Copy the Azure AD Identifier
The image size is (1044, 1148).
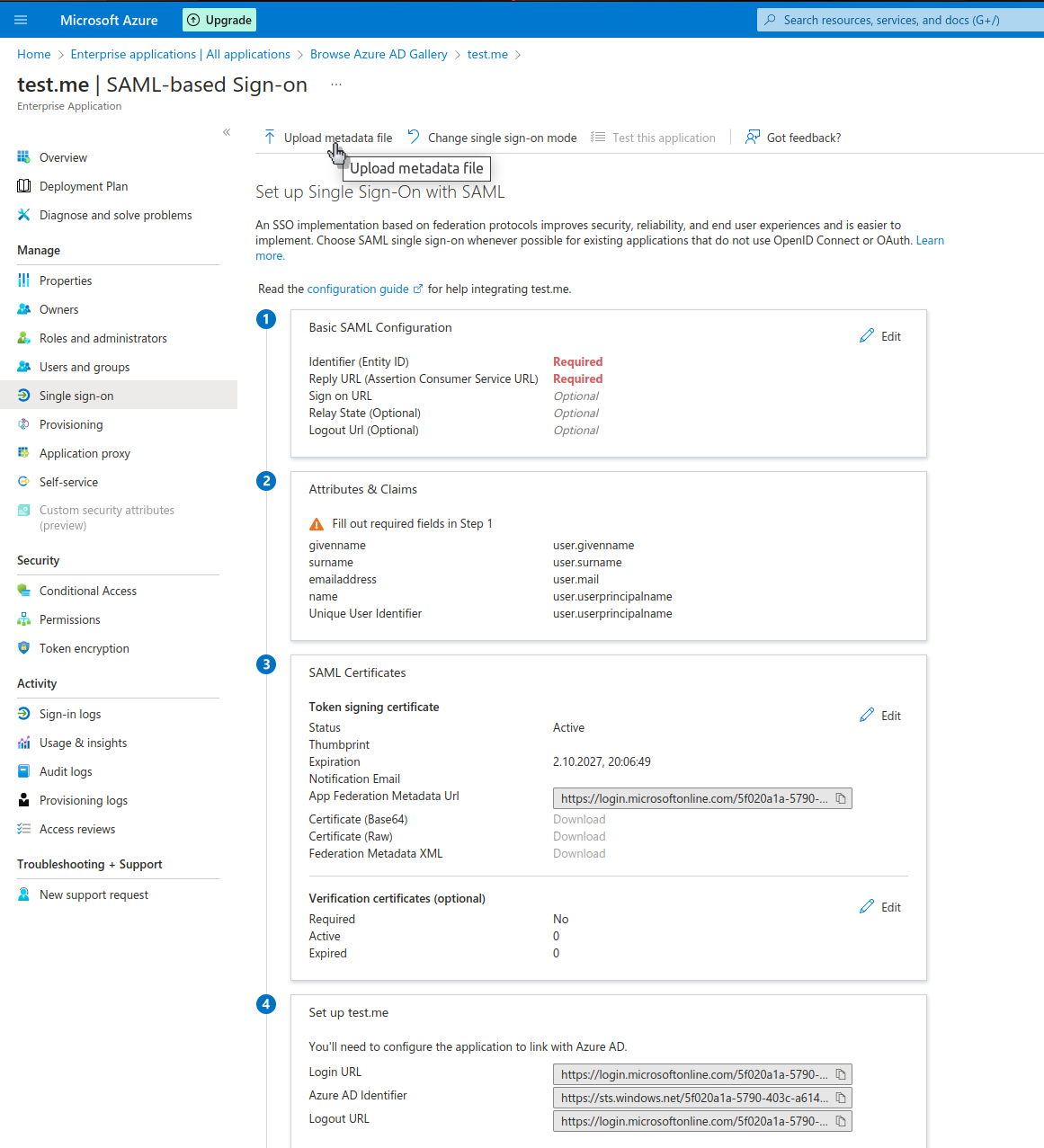click(841, 1098)
